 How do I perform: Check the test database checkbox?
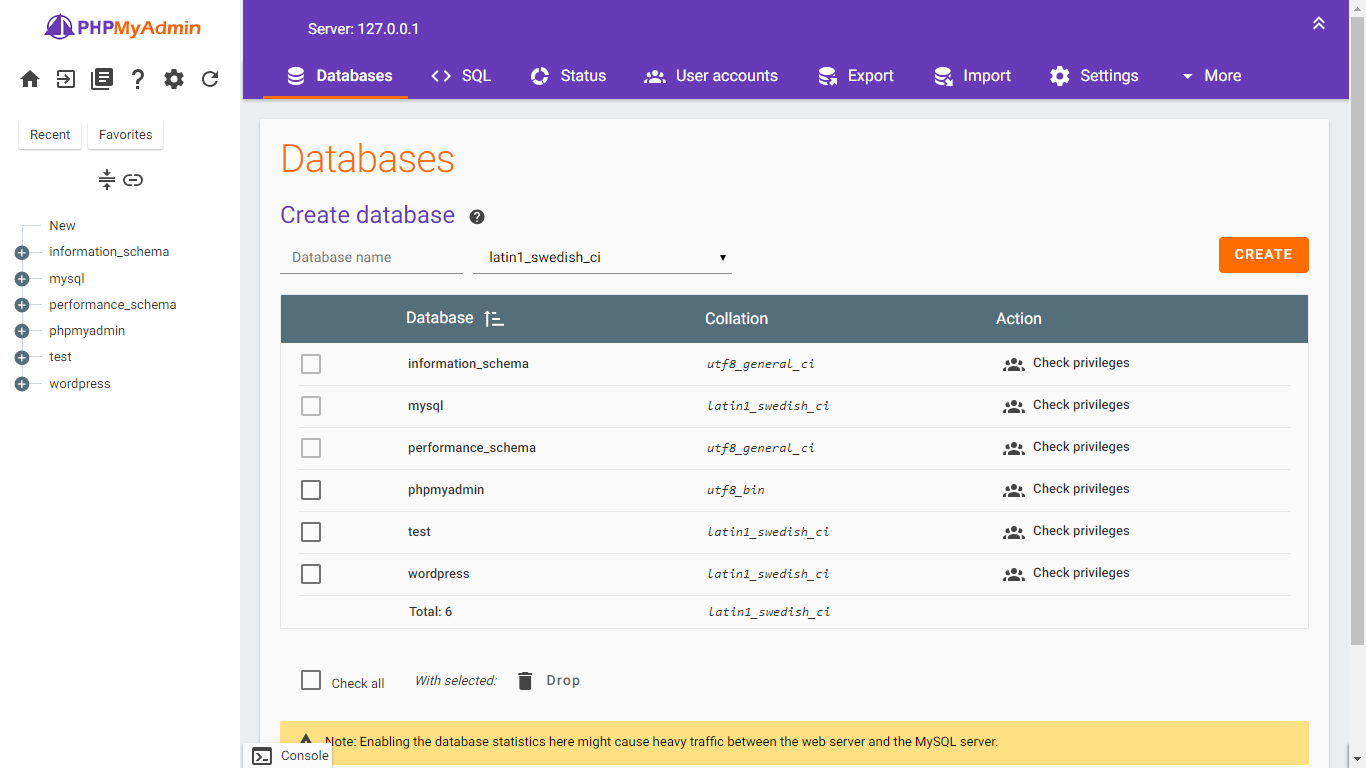(x=311, y=532)
